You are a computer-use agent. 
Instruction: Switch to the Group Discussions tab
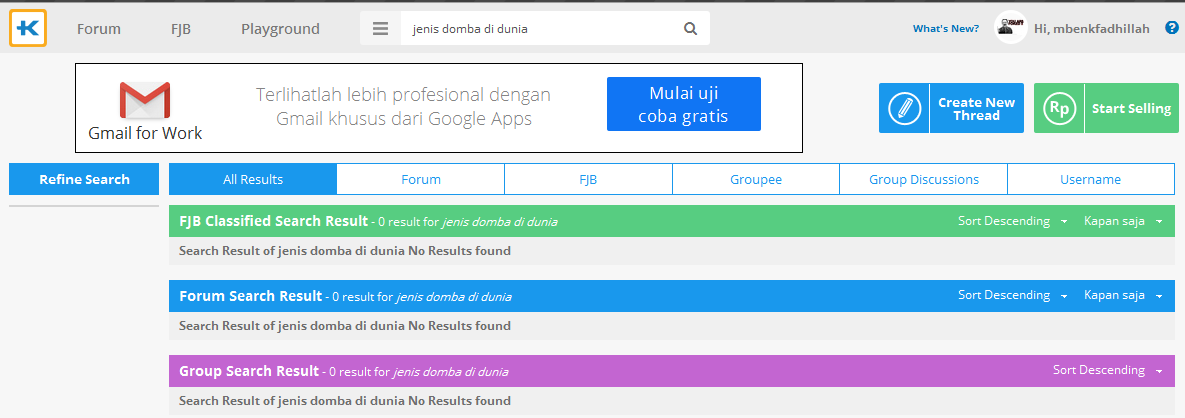[x=924, y=179]
